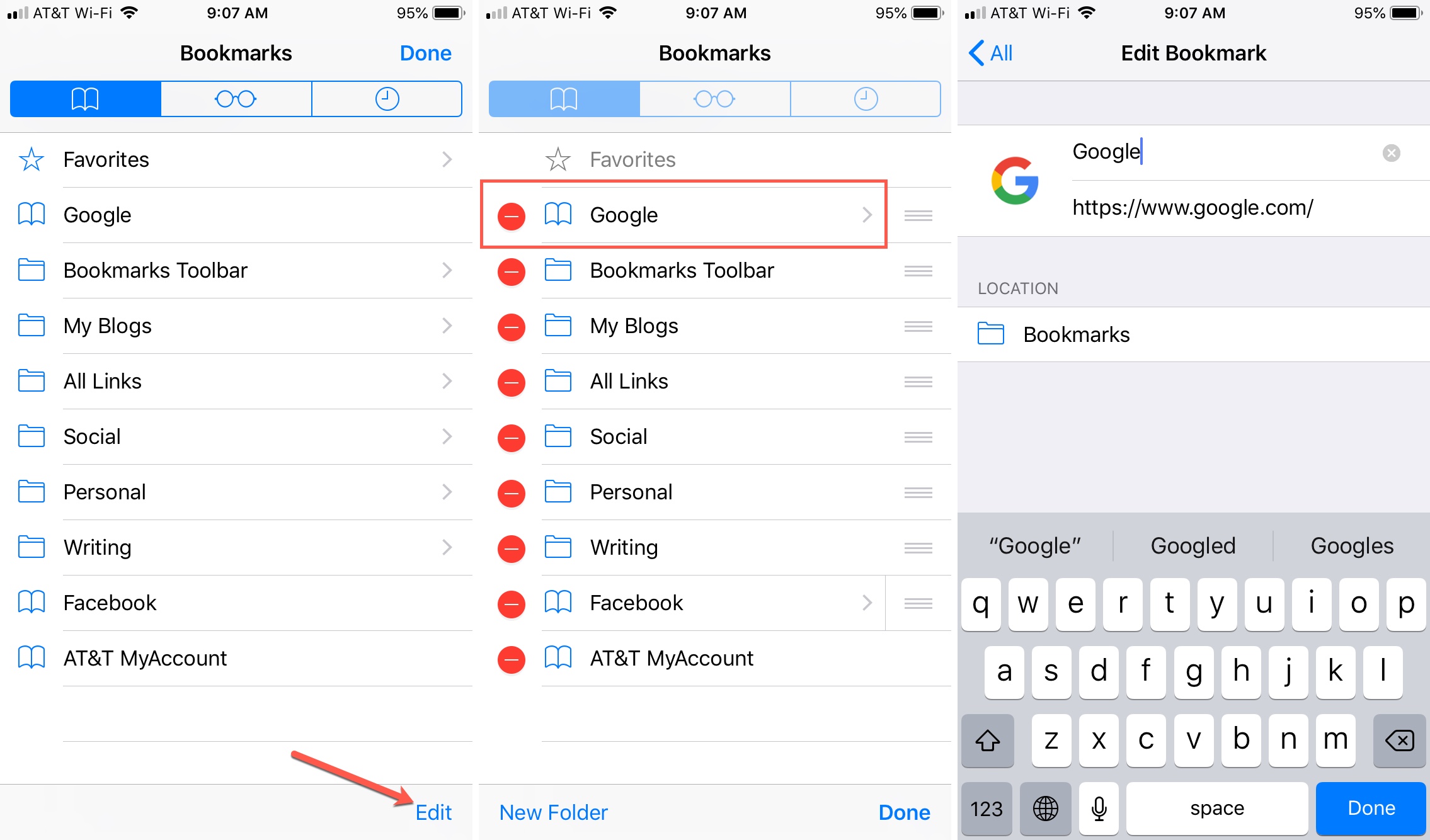Expand the My Blogs folder
Viewport: 1430px width, 840px height.
pos(235,325)
